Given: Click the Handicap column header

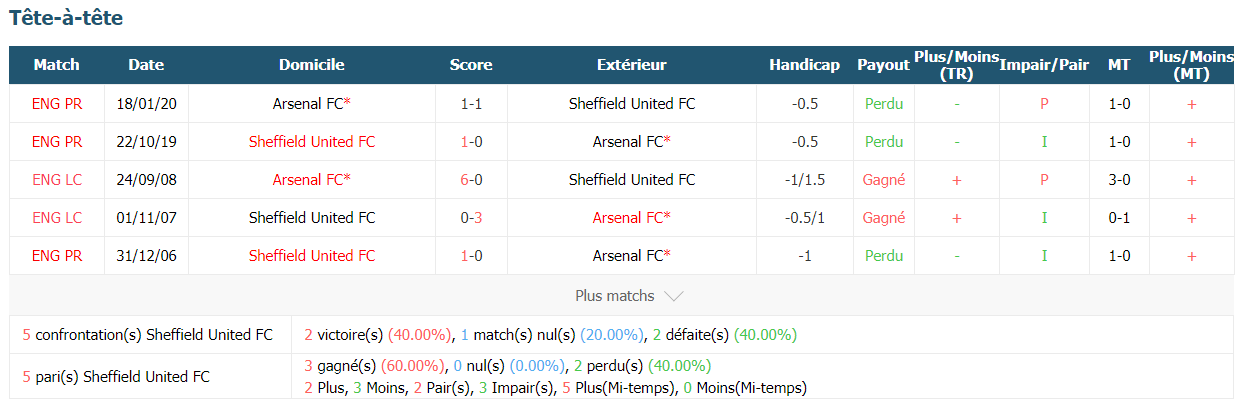Looking at the screenshot, I should [804, 65].
